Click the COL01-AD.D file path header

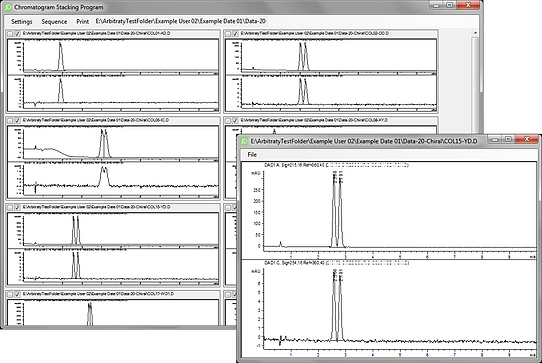click(96, 34)
